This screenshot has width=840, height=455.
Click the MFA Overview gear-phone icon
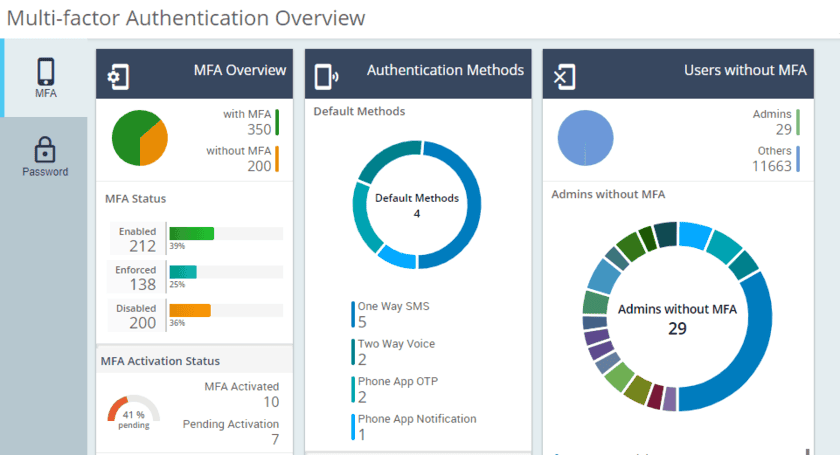pyautogui.click(x=118, y=76)
